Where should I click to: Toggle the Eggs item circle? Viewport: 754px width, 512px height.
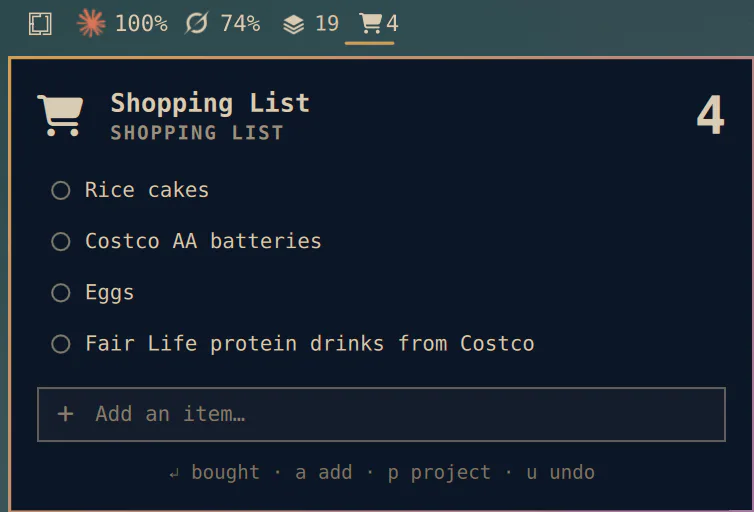[x=61, y=293]
